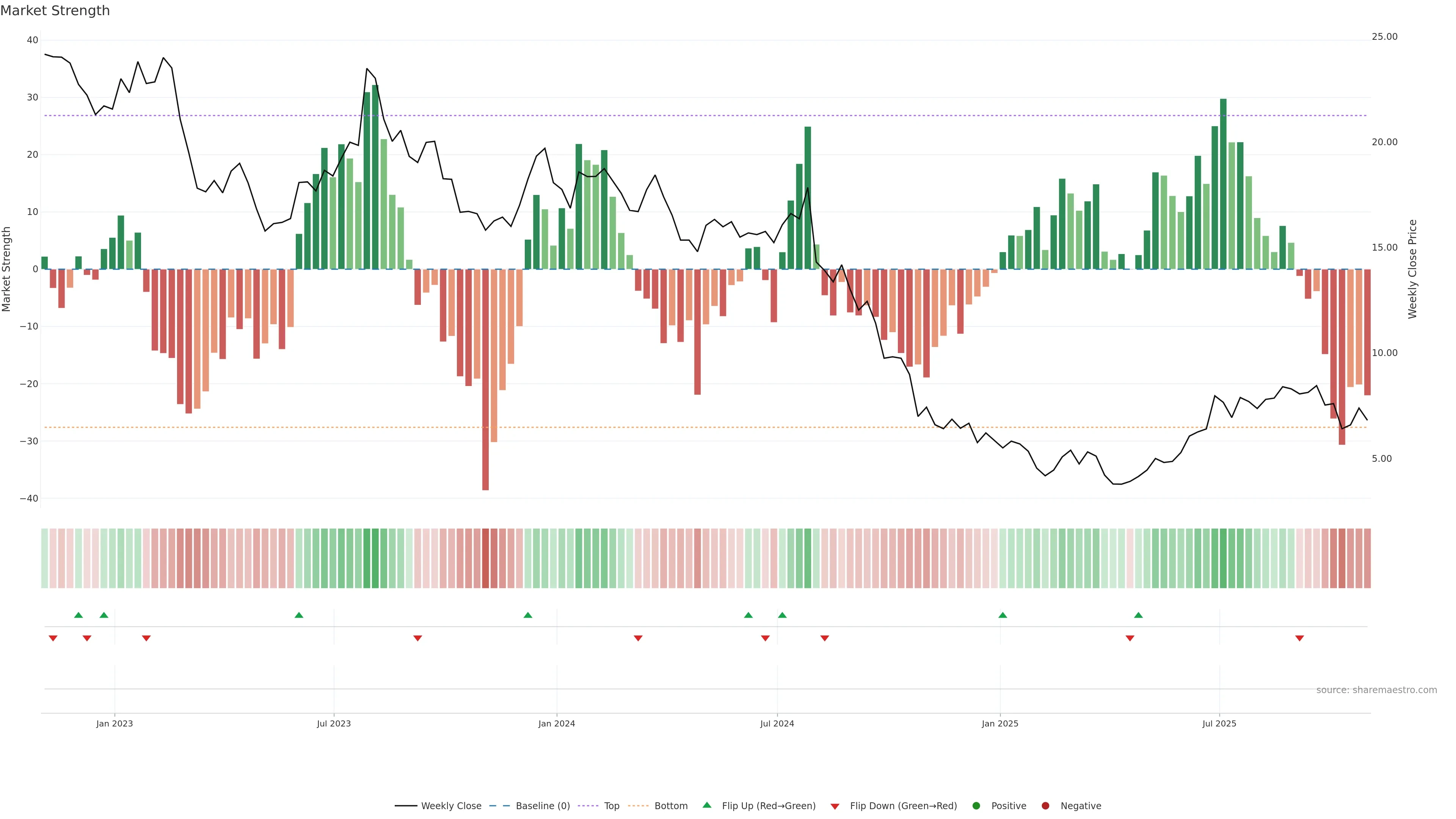Viewport: 1456px width, 819px height.
Task: Open the source: sharemaestro.com link
Action: point(1376,690)
